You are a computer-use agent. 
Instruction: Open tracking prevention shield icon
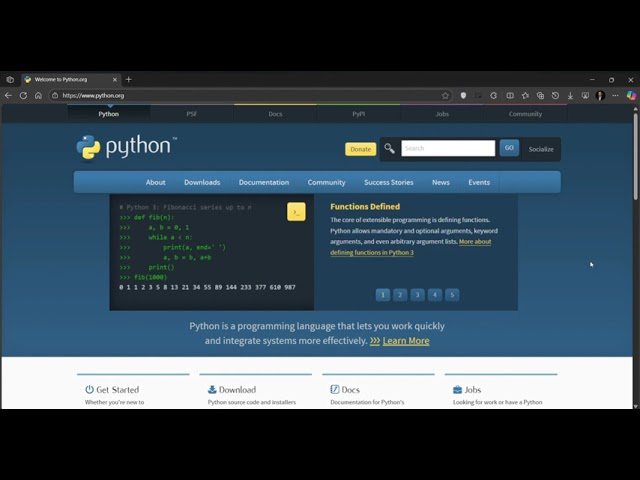pos(463,96)
